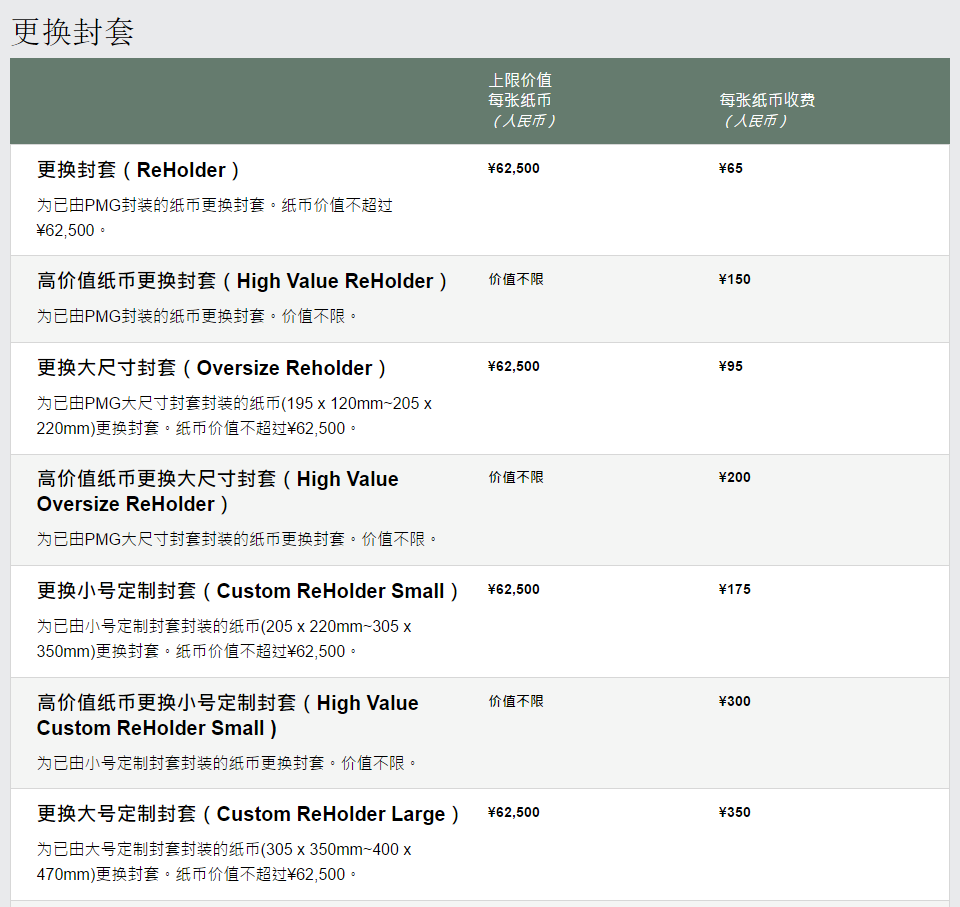The image size is (960, 907).
Task: Click the ¥175 fee amount
Action: coord(734,590)
